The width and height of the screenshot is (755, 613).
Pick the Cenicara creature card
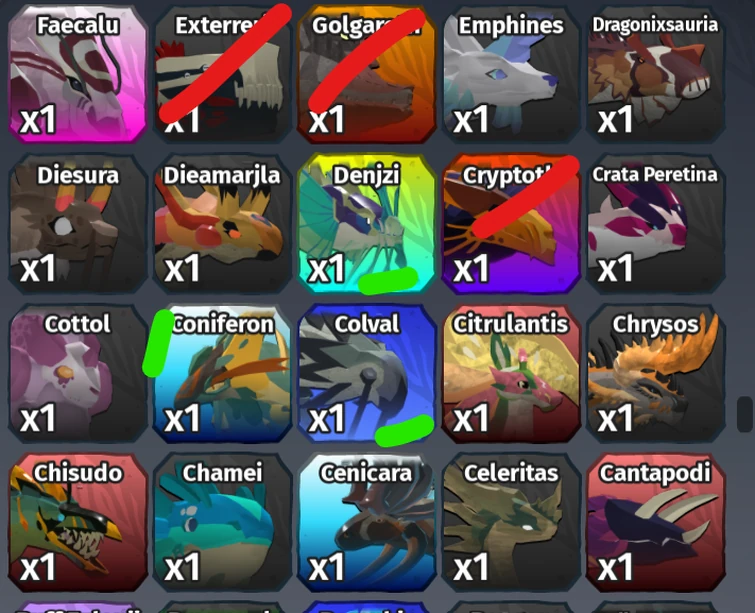pyautogui.click(x=367, y=522)
